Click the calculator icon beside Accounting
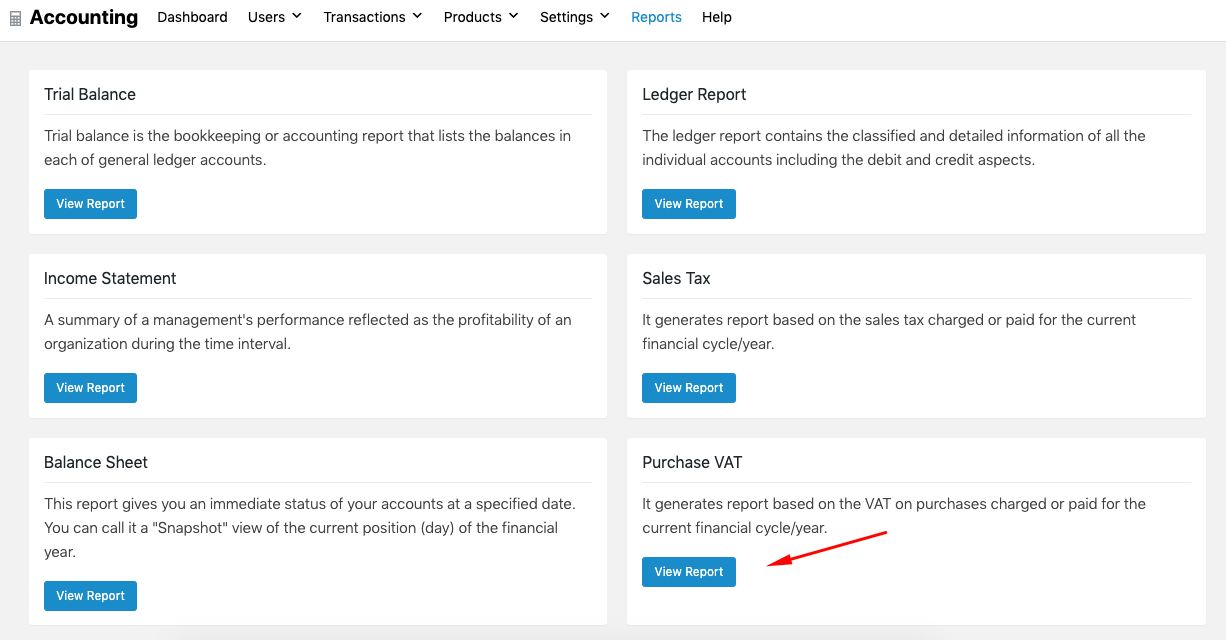Viewport: 1226px width, 640px height. click(15, 16)
